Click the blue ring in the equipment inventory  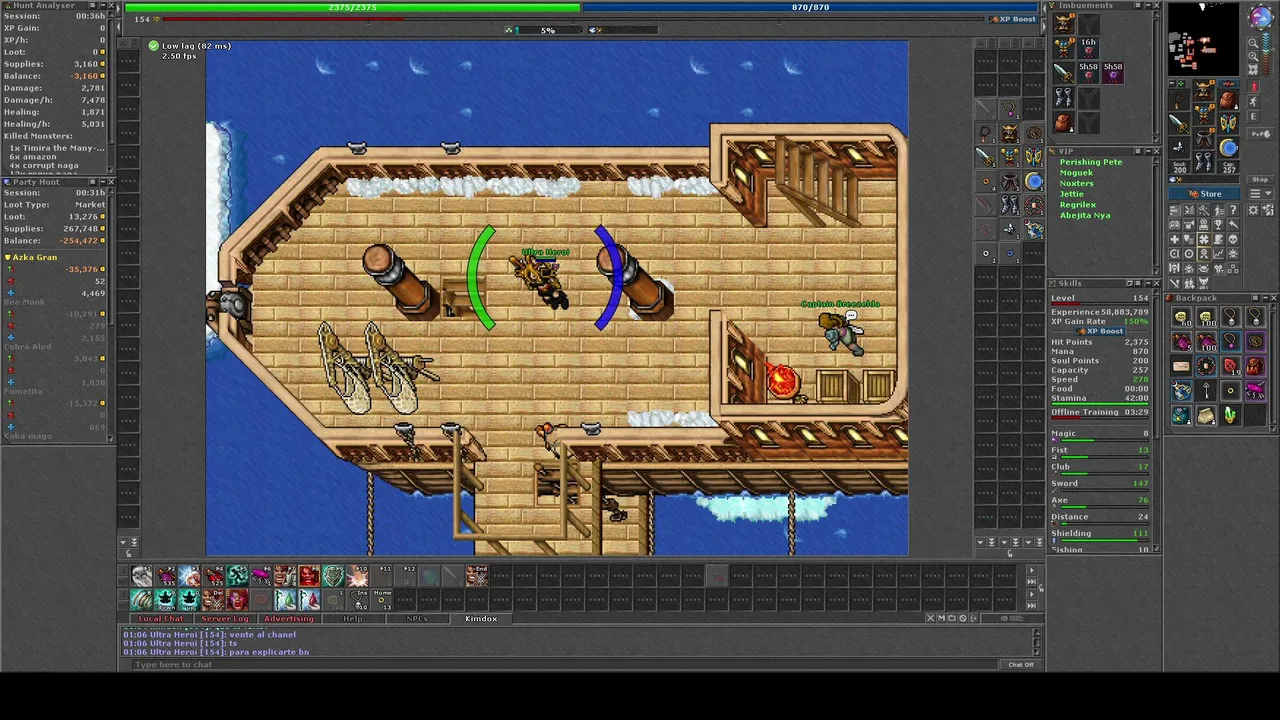(x=1228, y=148)
